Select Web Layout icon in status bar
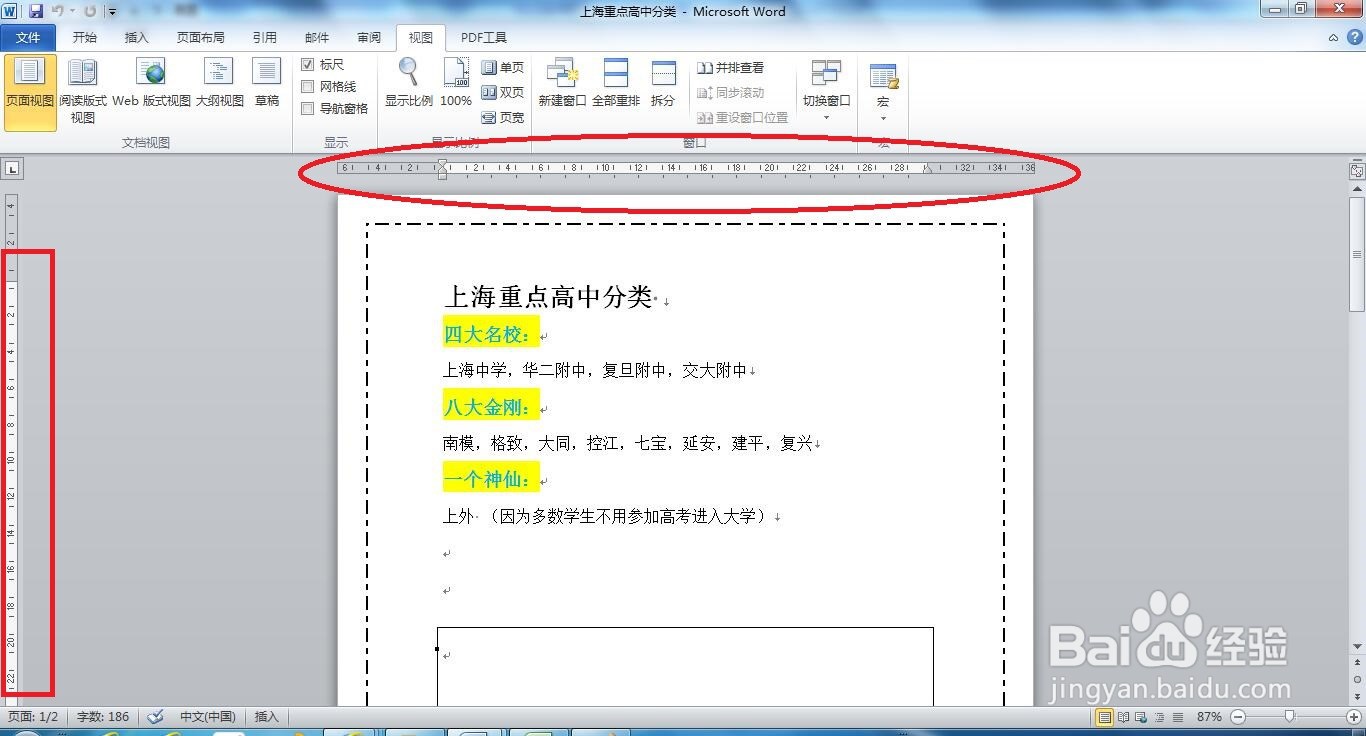This screenshot has width=1366, height=736. (1142, 716)
